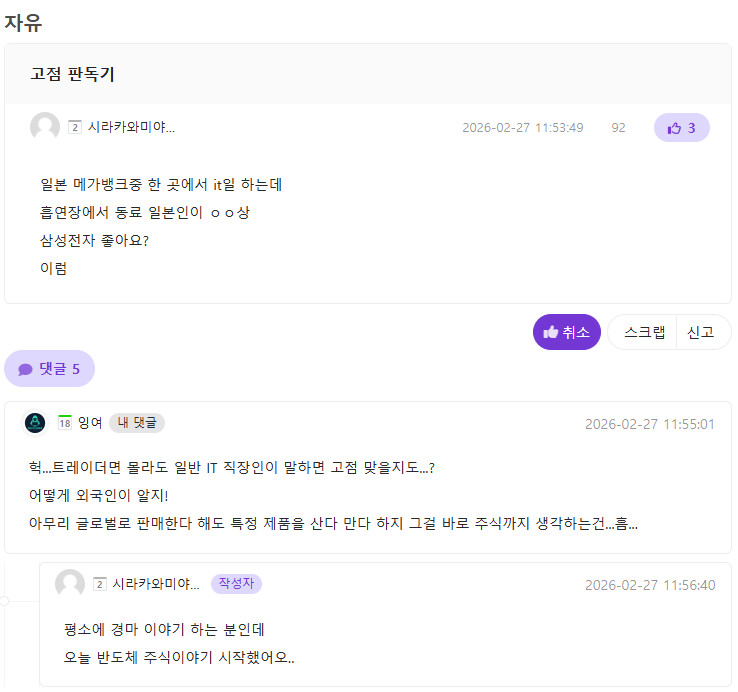
Task: Click commenter 잉여's dark profile avatar
Action: 35,423
